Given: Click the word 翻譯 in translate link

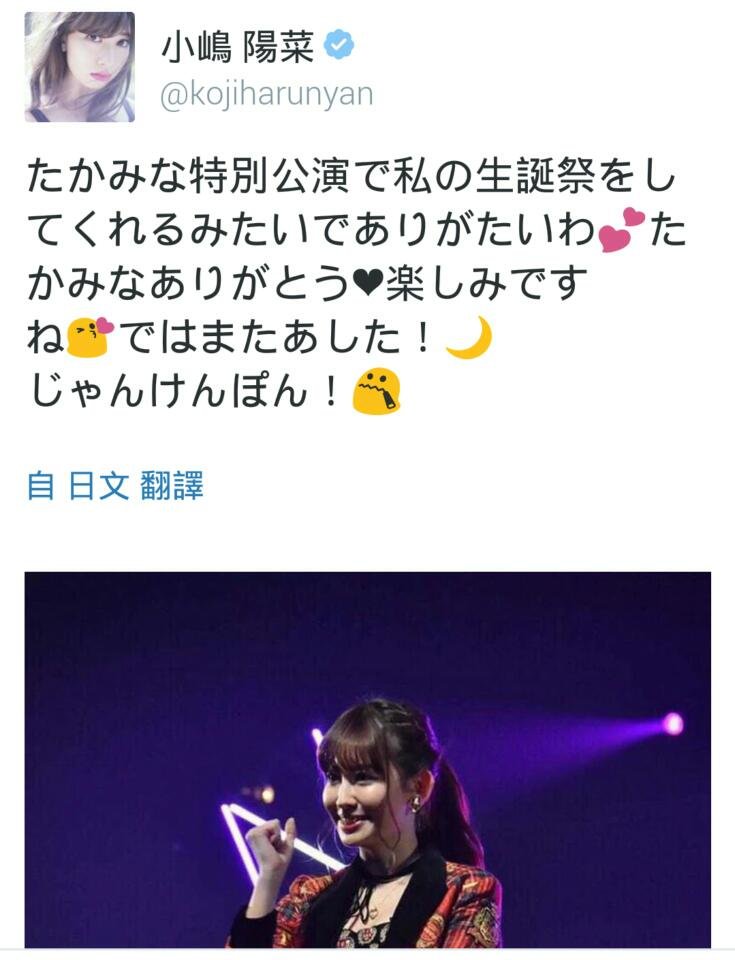Looking at the screenshot, I should click(172, 486).
